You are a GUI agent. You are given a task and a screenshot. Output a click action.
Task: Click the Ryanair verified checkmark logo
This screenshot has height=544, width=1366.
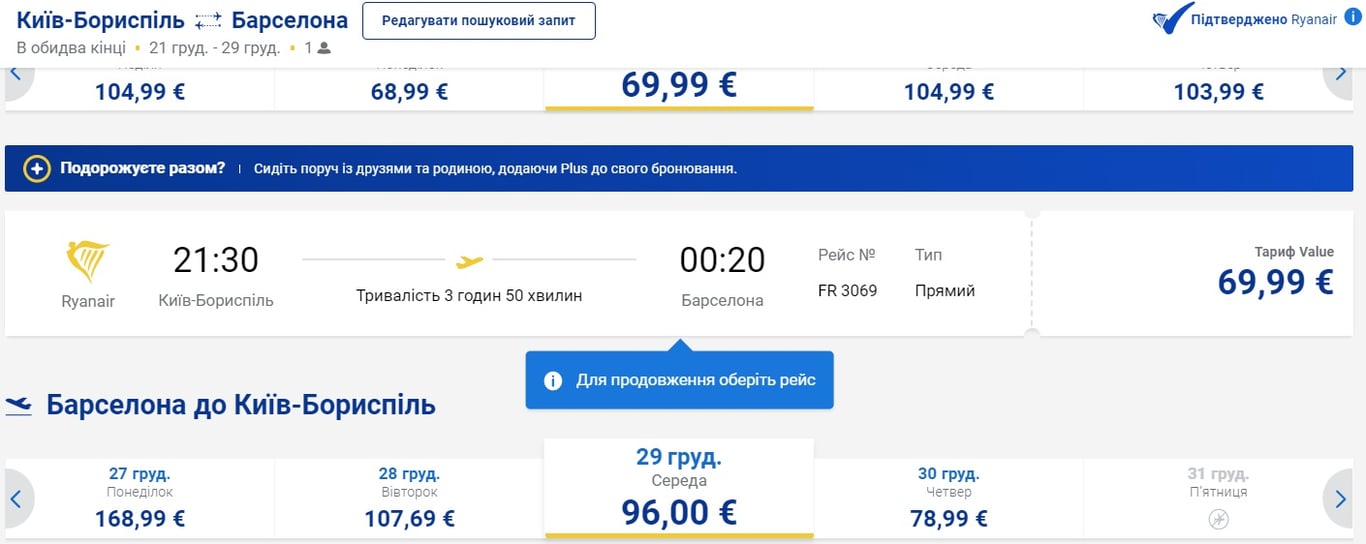[1171, 20]
